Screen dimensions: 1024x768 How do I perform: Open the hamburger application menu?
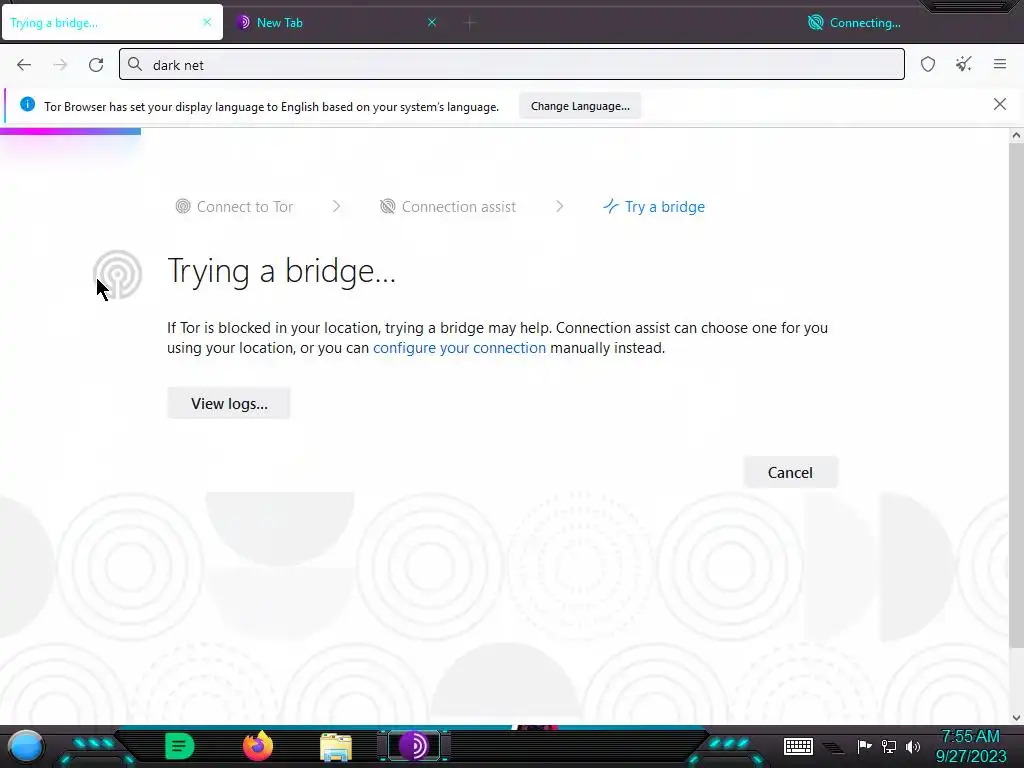tap(1000, 64)
